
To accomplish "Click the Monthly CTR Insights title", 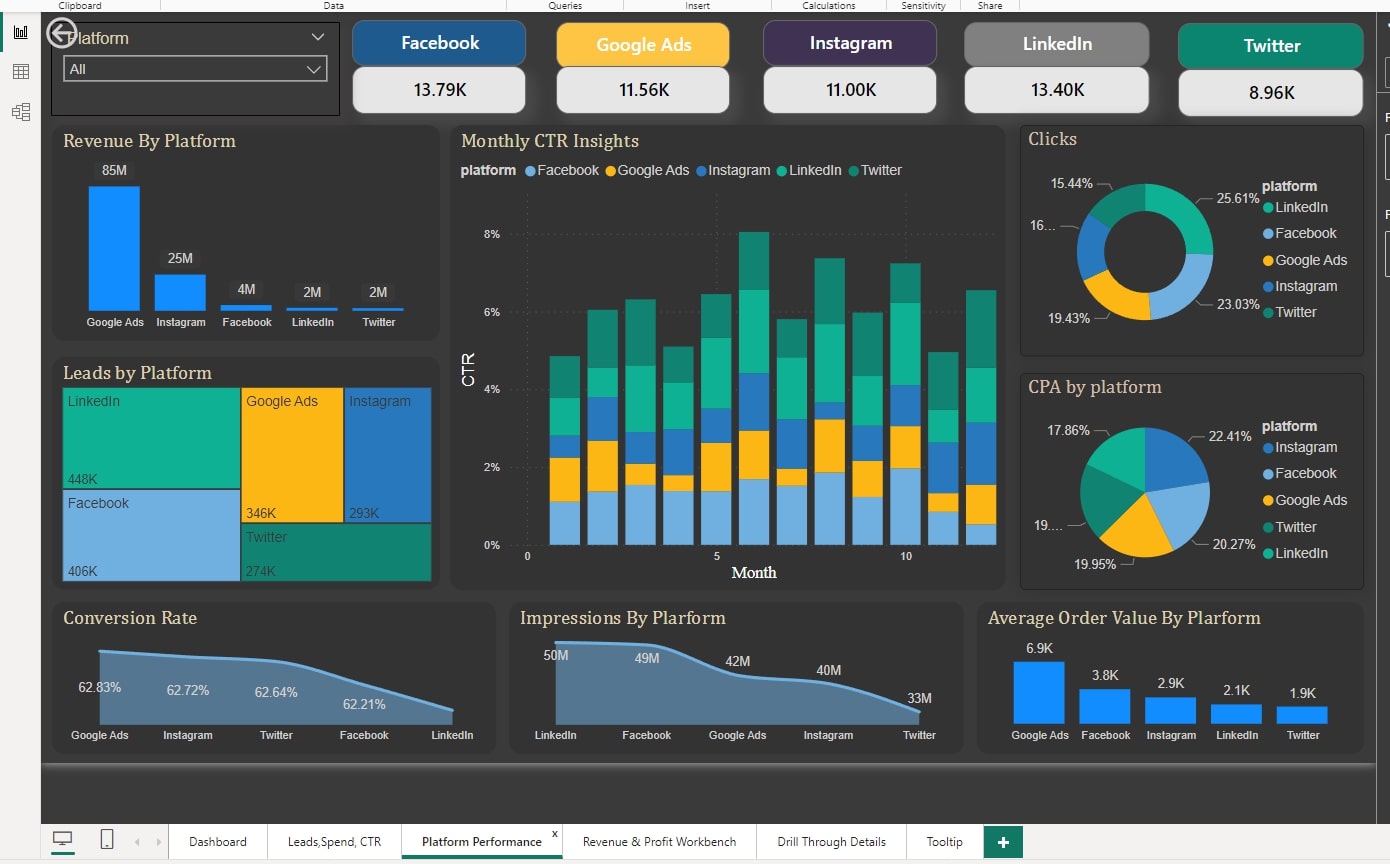I will pos(550,141).
